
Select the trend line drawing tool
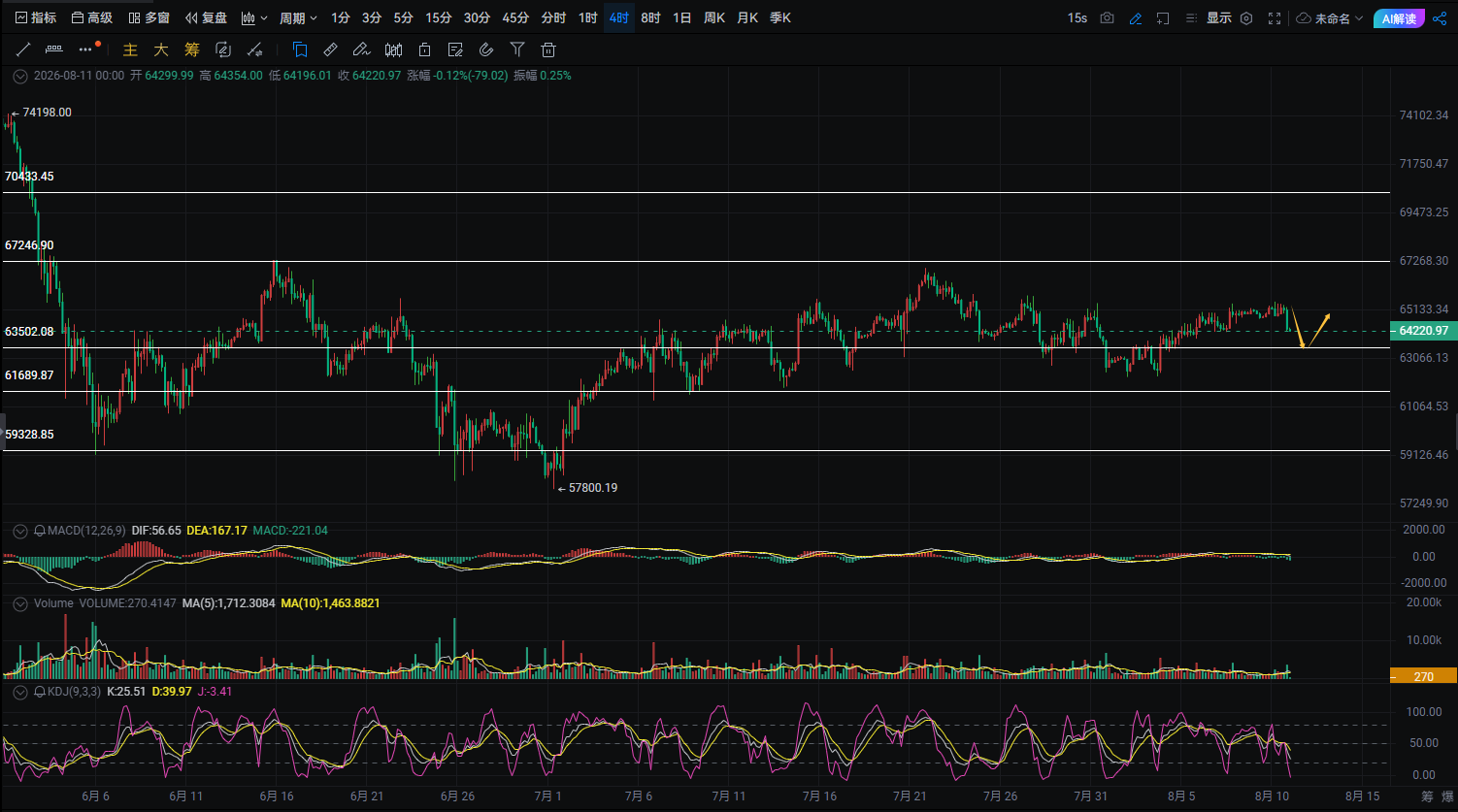(24, 49)
